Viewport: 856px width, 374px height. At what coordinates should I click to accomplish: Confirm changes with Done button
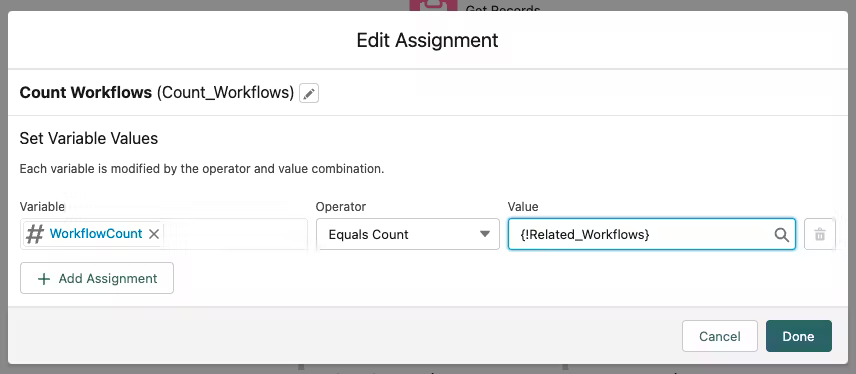point(798,336)
